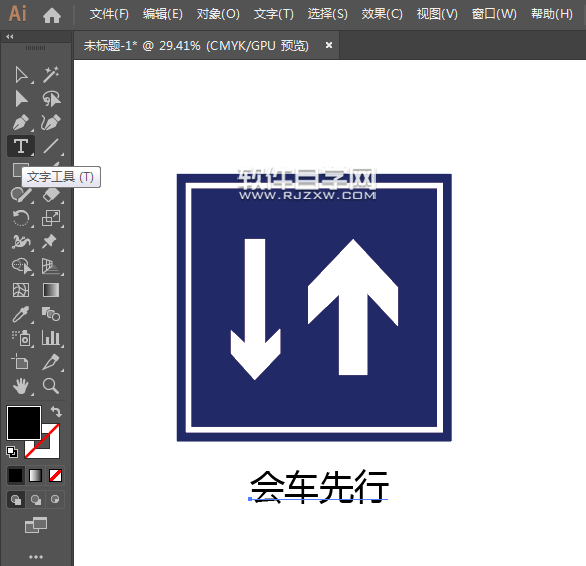Select the Puppet Warp pin tool

(x=50, y=242)
